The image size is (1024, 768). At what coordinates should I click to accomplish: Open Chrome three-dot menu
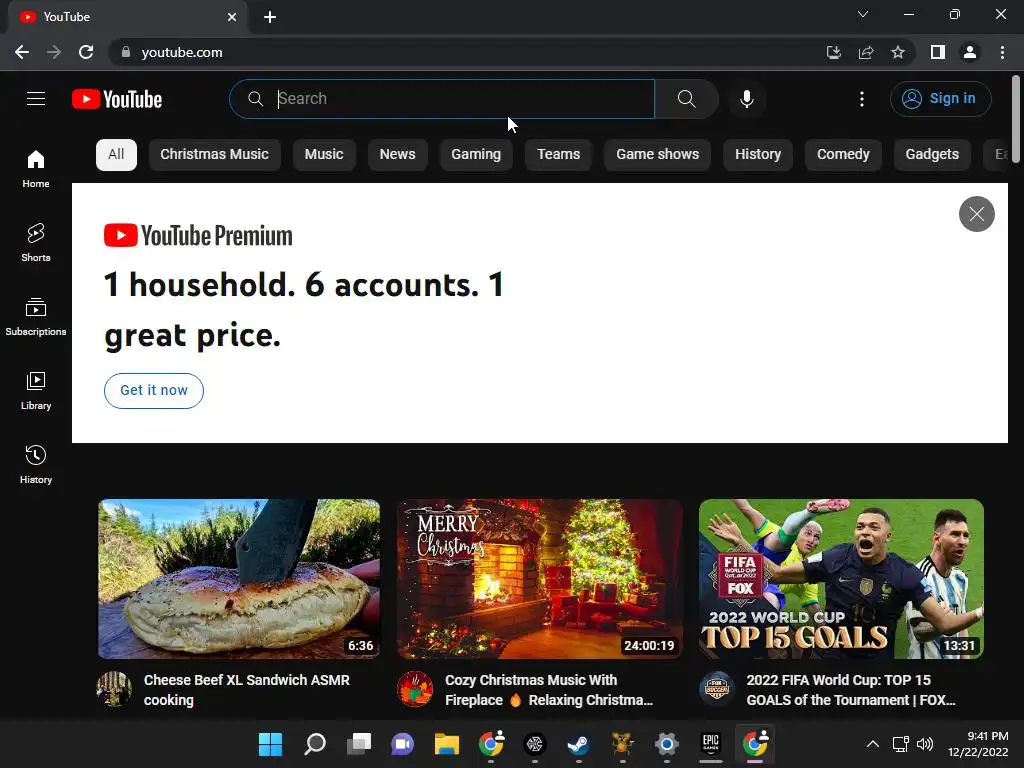click(x=1002, y=52)
